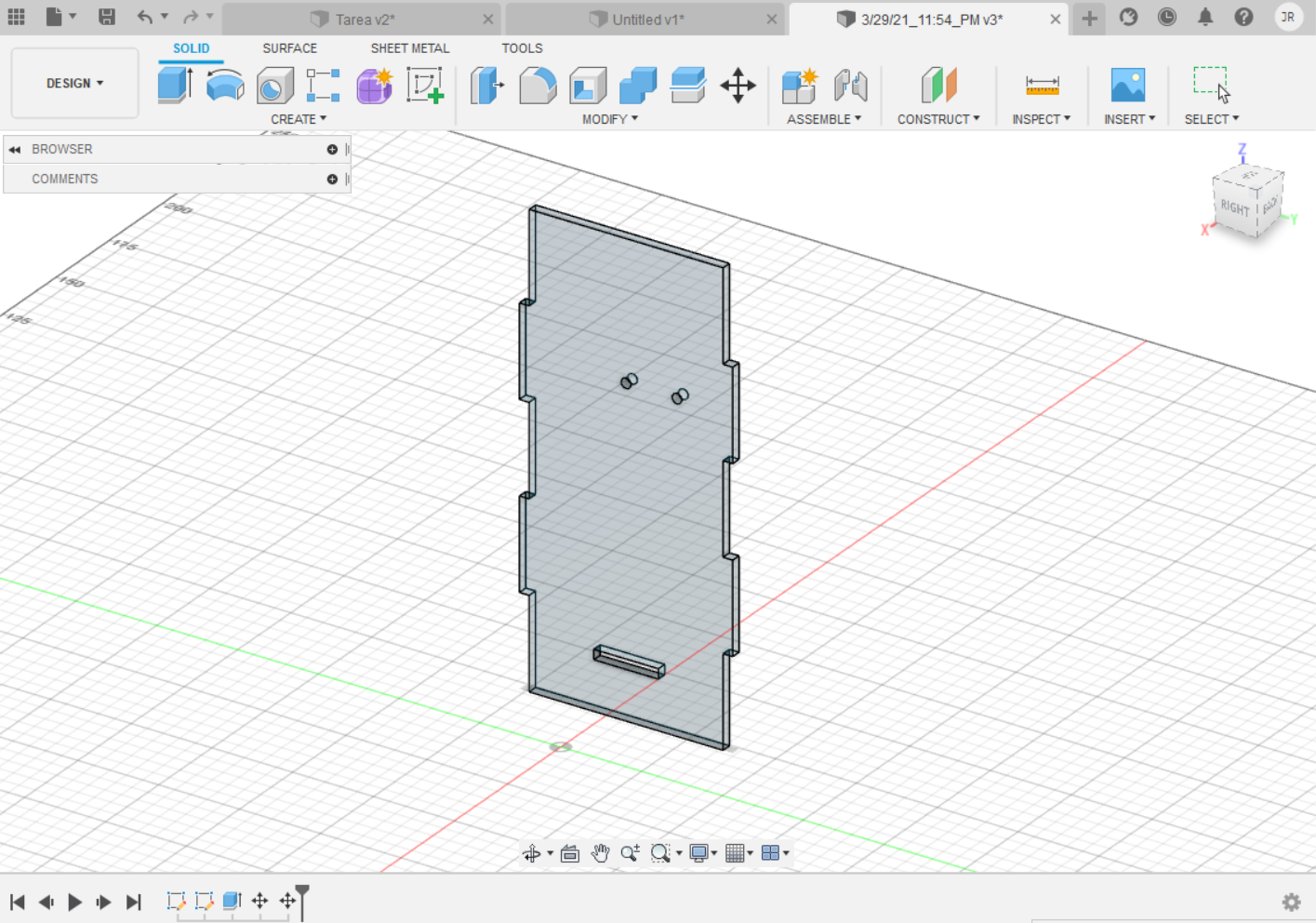Viewport: 1316px width, 923px height.
Task: Open the DESIGN workspace dropdown
Action: tap(74, 84)
